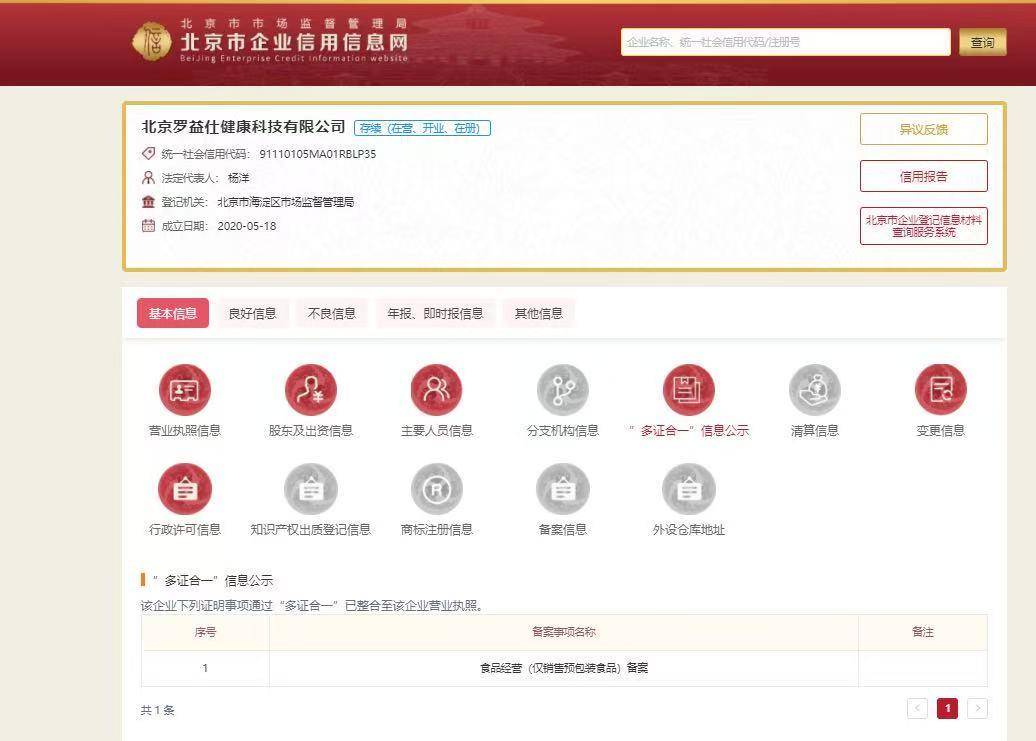This screenshot has height=741, width=1036.
Task: Open the 变更信息 icon
Action: click(940, 390)
